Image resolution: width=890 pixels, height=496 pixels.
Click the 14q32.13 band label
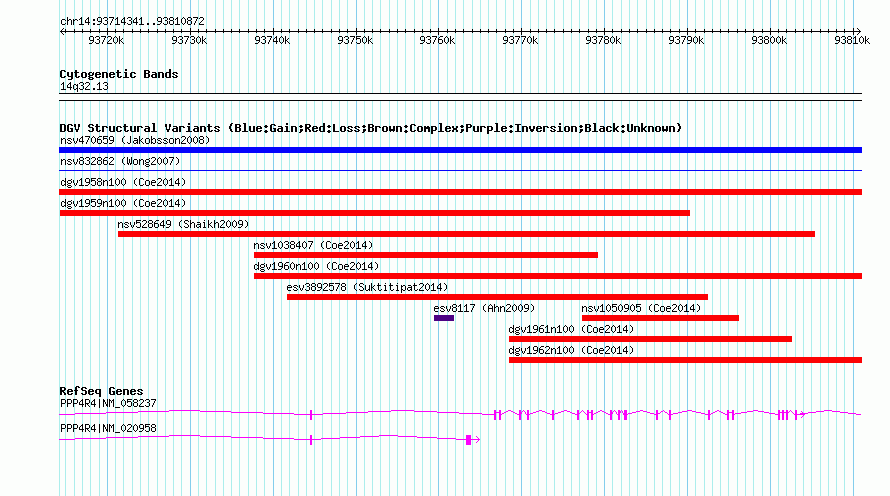point(84,86)
